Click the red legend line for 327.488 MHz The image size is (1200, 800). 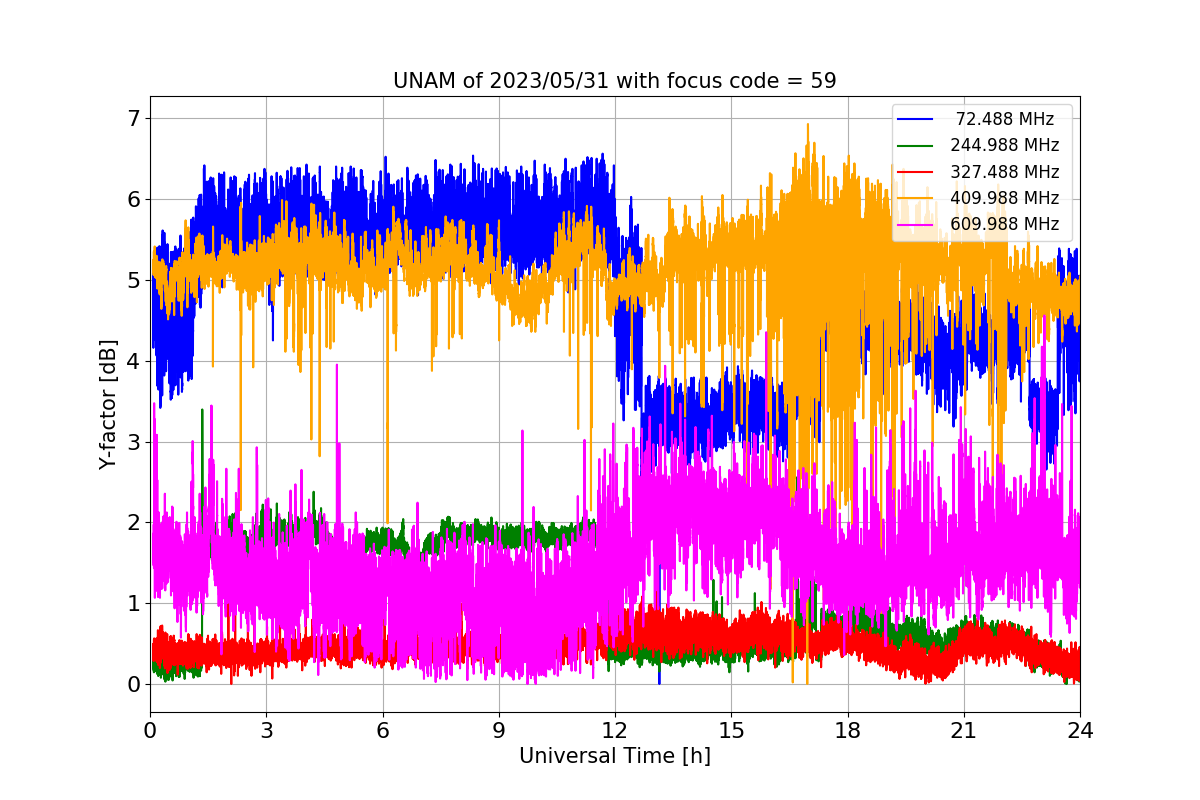point(917,172)
